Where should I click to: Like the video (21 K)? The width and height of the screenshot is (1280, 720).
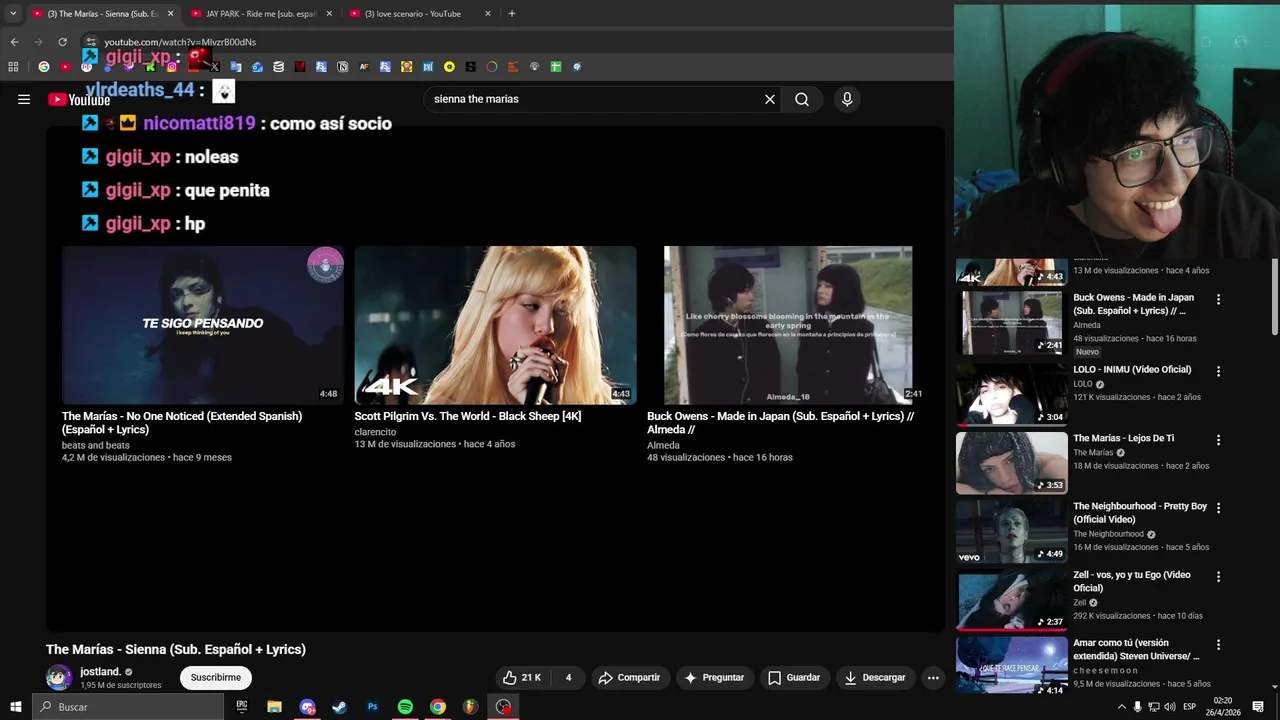[x=522, y=677]
